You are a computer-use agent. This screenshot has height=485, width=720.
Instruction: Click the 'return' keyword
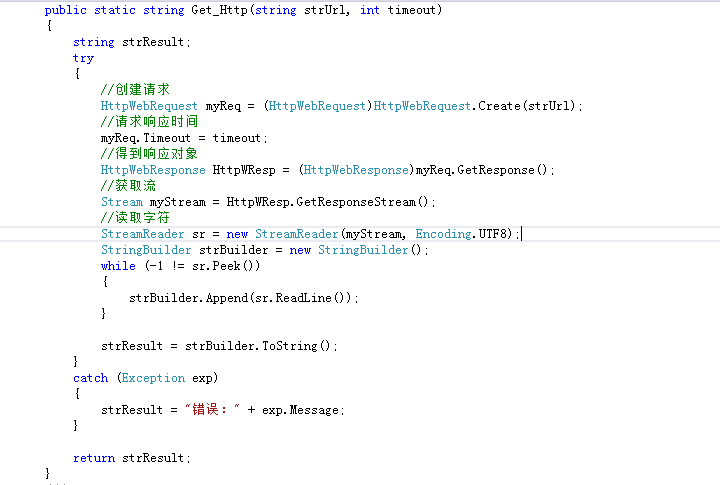point(94,458)
